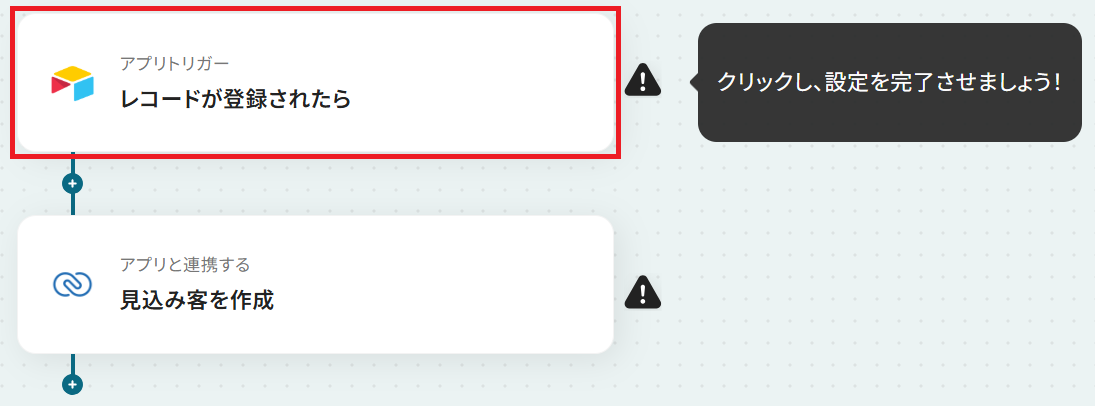Click warning icon beside レコードが登録されたら

(642, 80)
